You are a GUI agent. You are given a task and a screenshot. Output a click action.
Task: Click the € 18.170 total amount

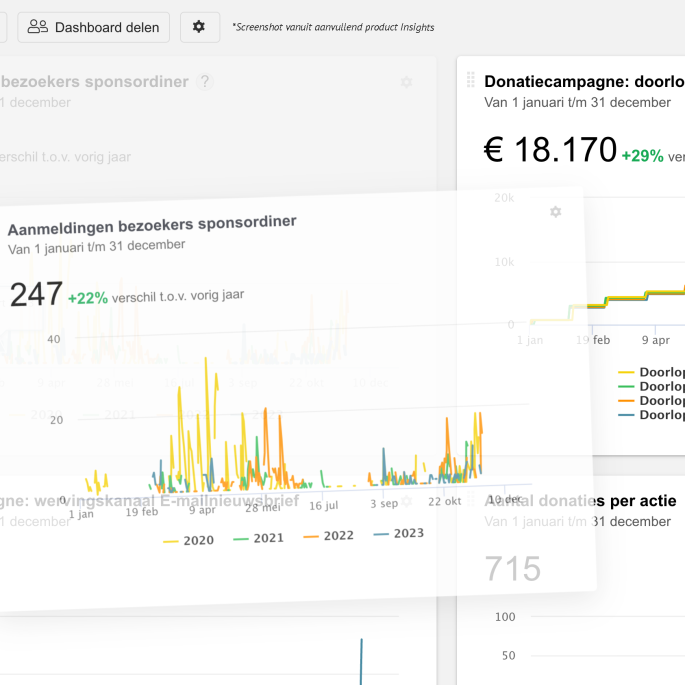pos(550,150)
